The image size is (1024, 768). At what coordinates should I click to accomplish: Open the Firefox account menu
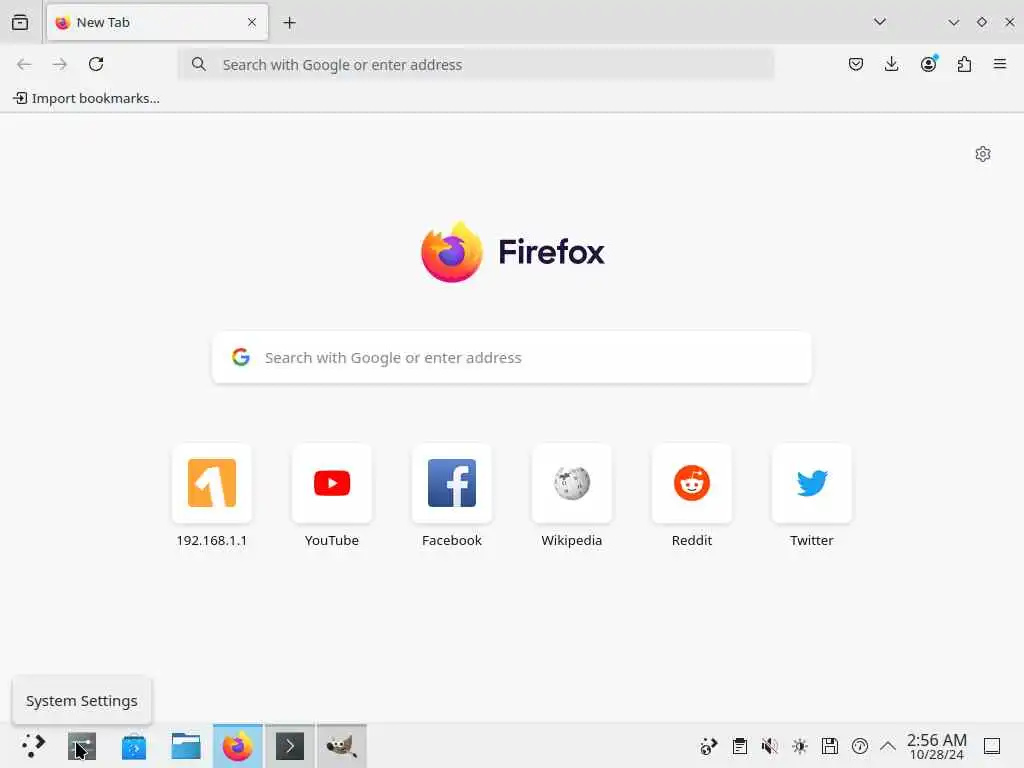click(x=928, y=64)
